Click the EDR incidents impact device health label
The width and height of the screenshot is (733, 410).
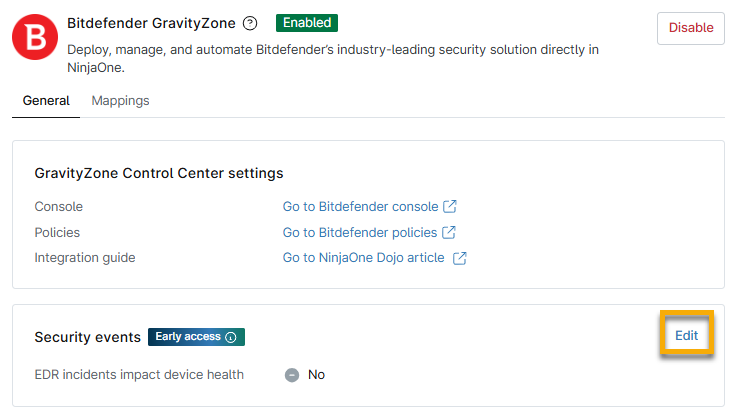[139, 375]
